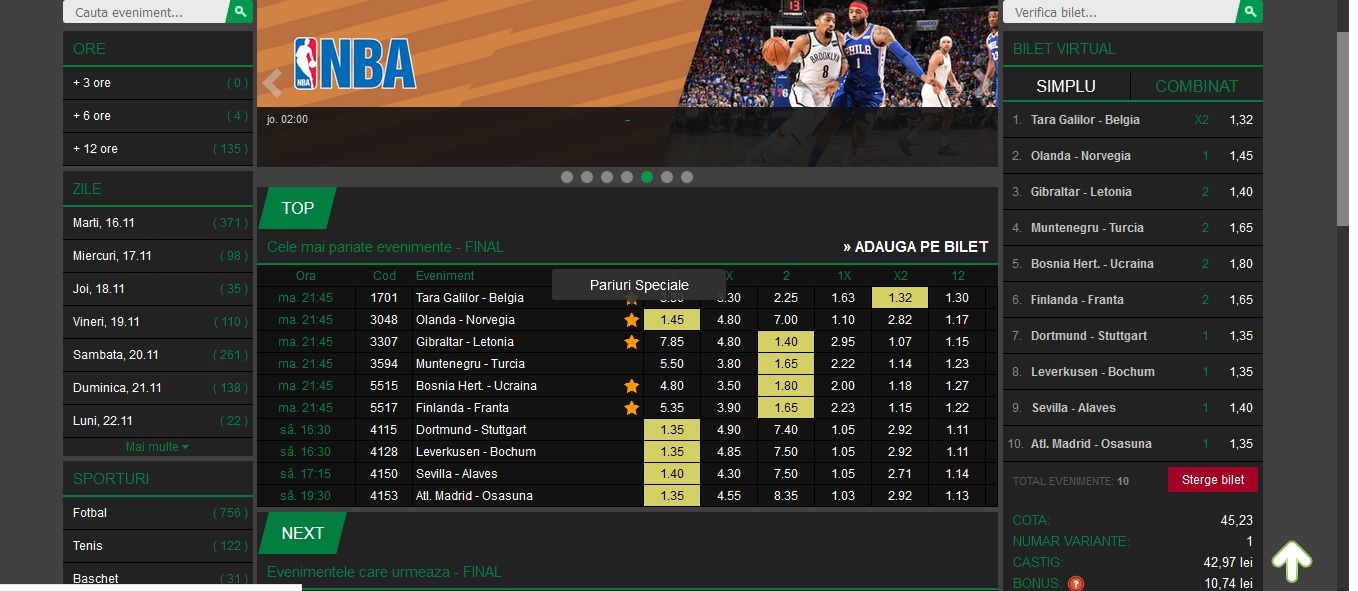Open Miercuri, 17.11 events
Image resolution: width=1358 pixels, height=591 pixels.
click(158, 256)
